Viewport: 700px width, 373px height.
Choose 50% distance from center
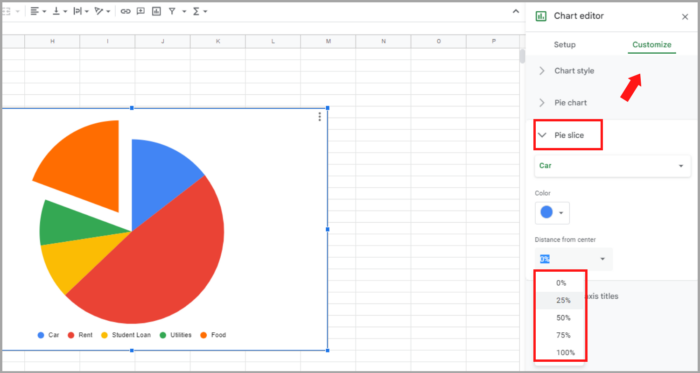click(561, 318)
